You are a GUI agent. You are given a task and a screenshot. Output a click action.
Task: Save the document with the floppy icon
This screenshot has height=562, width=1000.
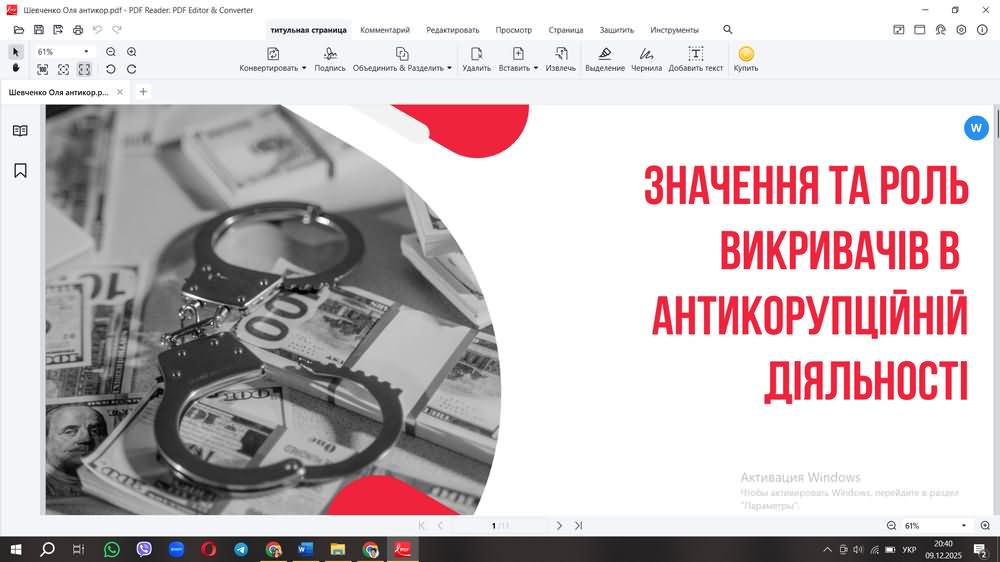tap(39, 30)
